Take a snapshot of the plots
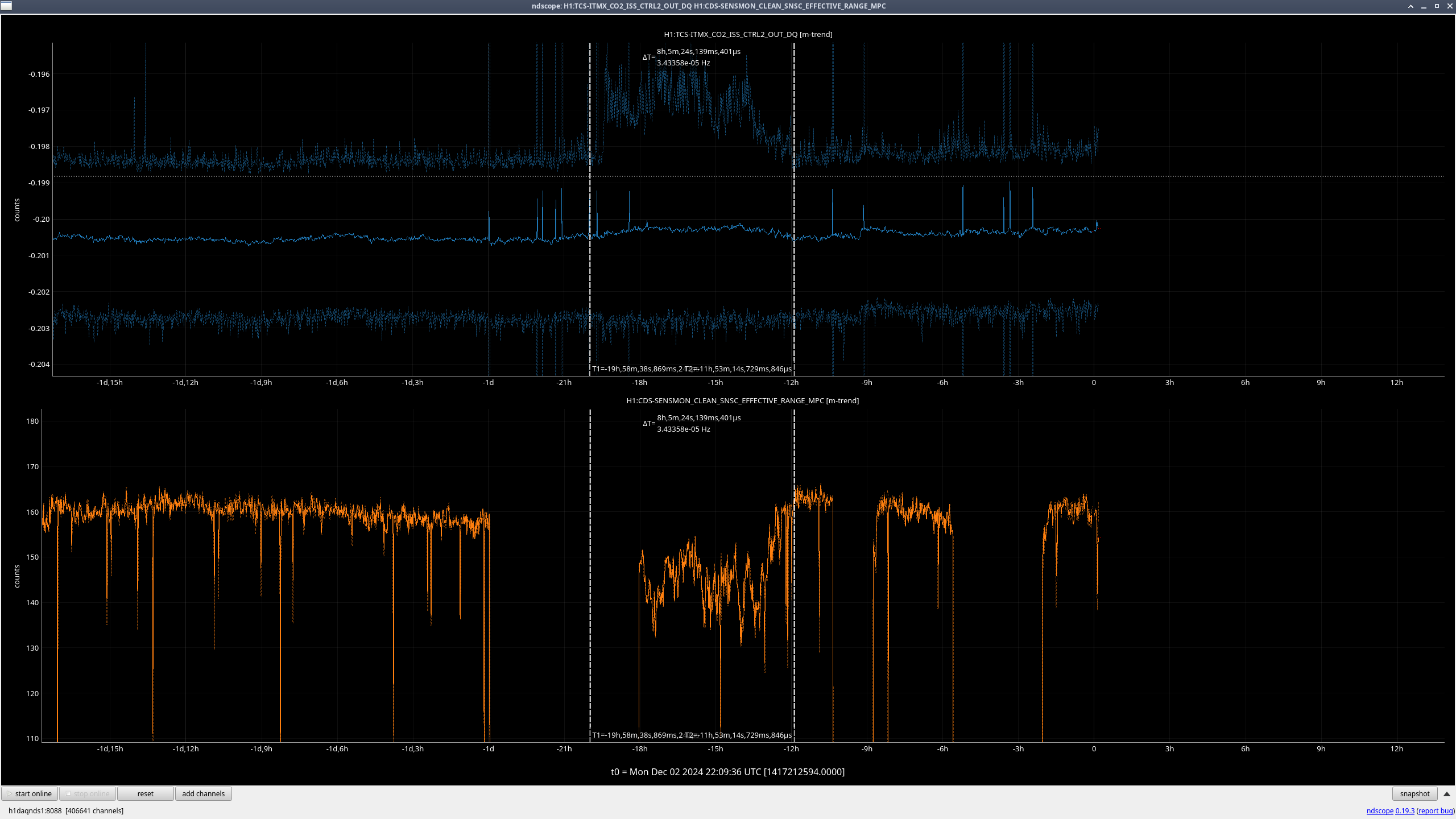1456x819 pixels. (1414, 793)
